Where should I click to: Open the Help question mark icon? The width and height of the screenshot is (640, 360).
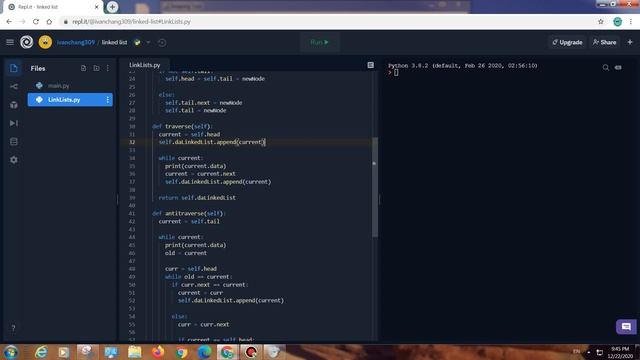click(13, 328)
